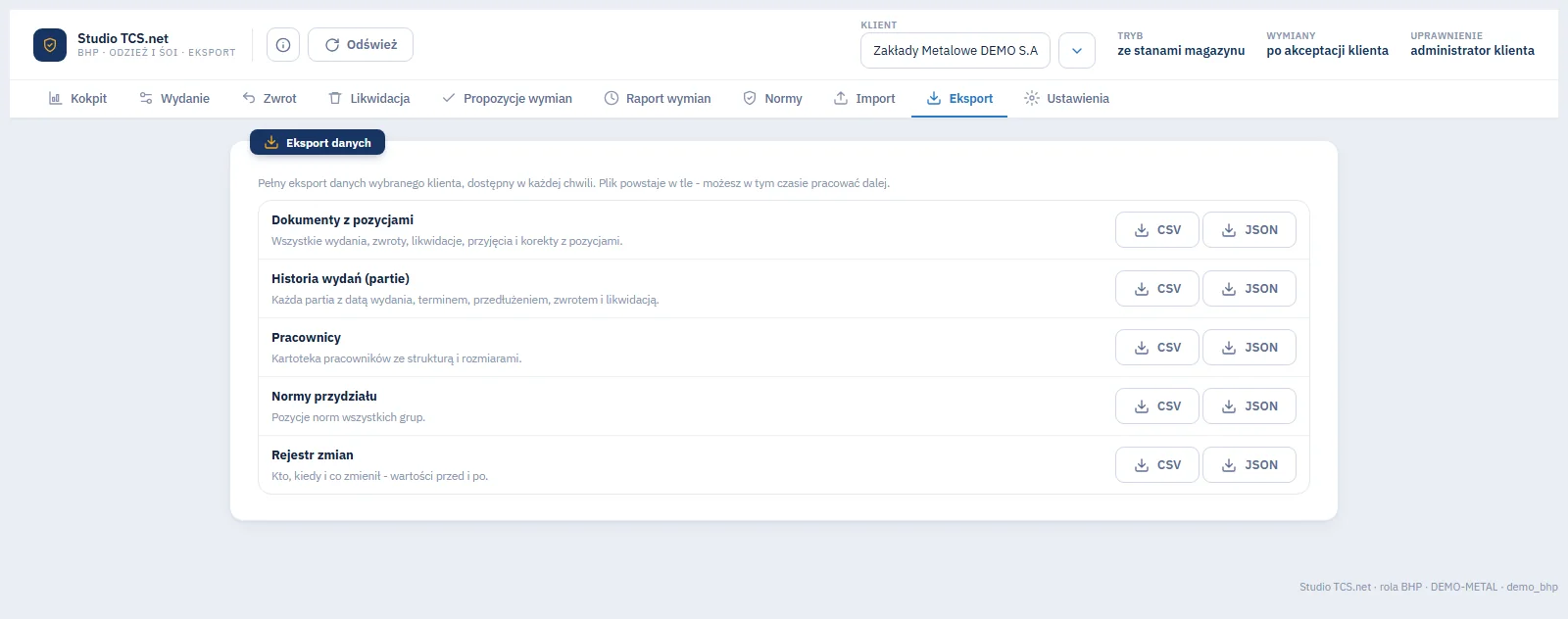Click the Studio TCS.net title text

click(x=122, y=38)
